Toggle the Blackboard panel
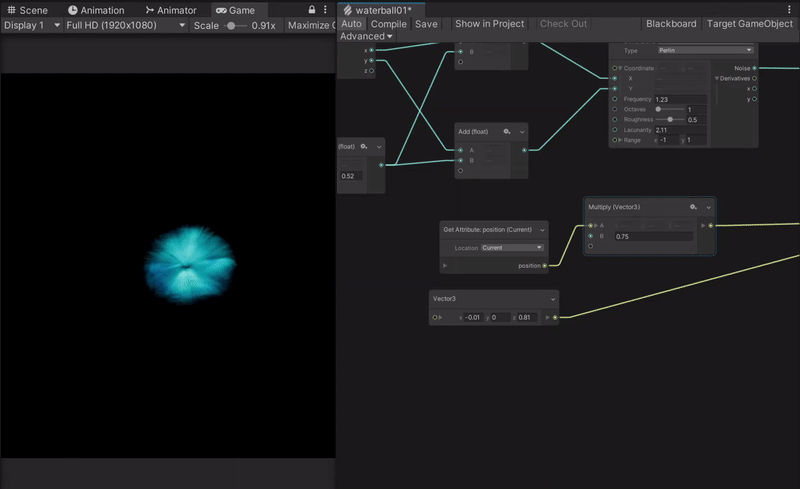 [x=671, y=24]
